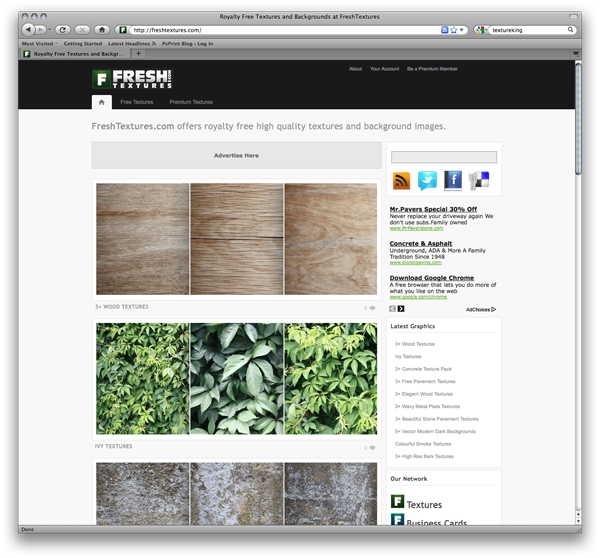Open the Most Visited bookmarks dropdown

[x=39, y=44]
